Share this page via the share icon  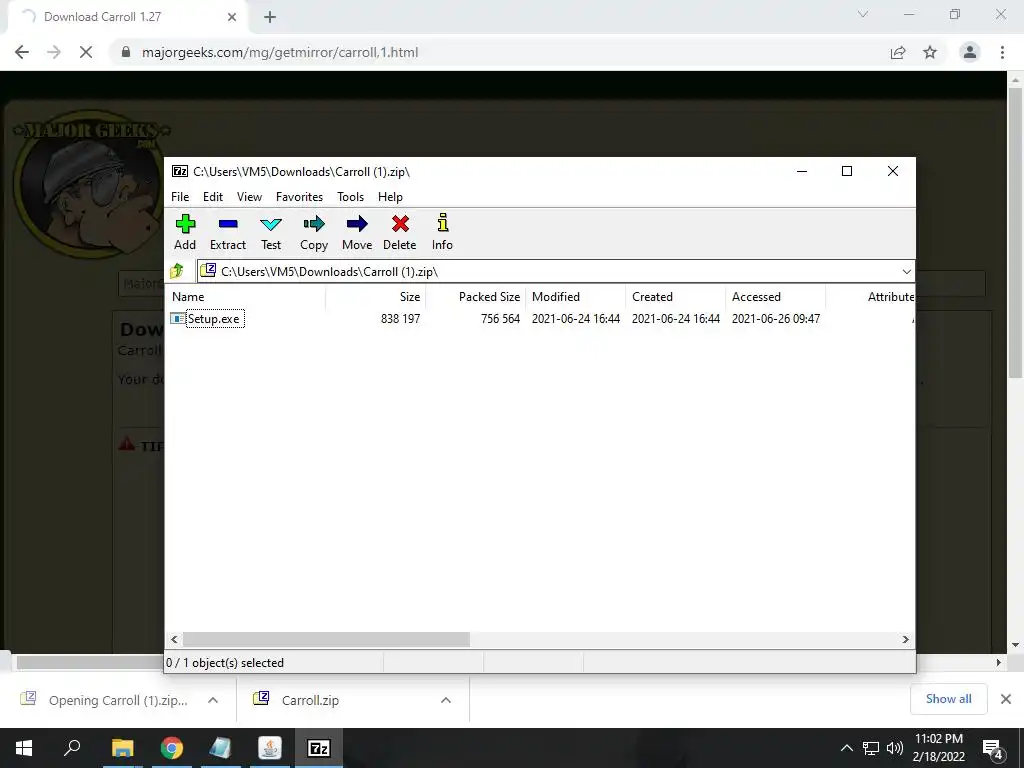click(x=898, y=52)
